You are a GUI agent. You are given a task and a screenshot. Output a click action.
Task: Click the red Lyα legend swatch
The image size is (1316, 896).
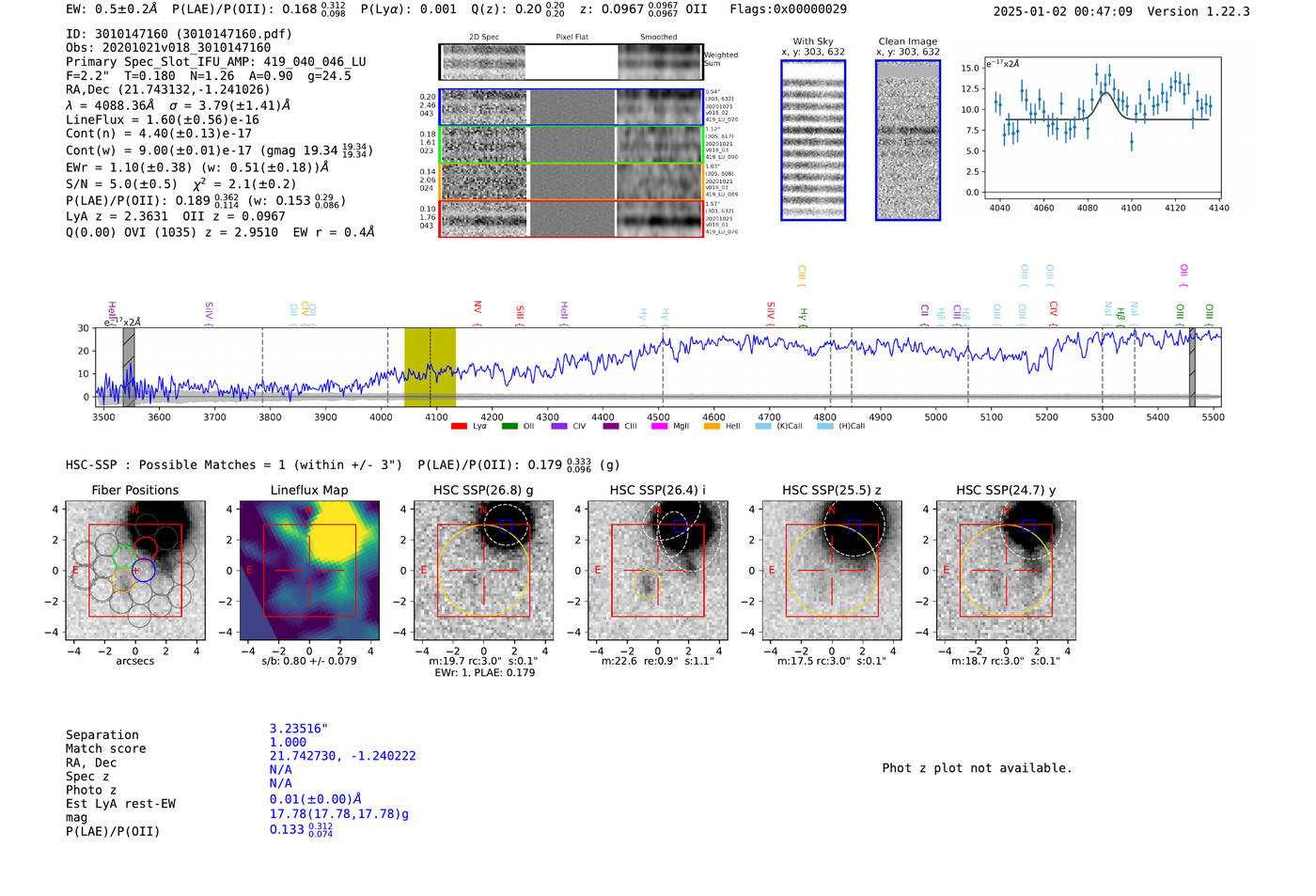(x=459, y=426)
